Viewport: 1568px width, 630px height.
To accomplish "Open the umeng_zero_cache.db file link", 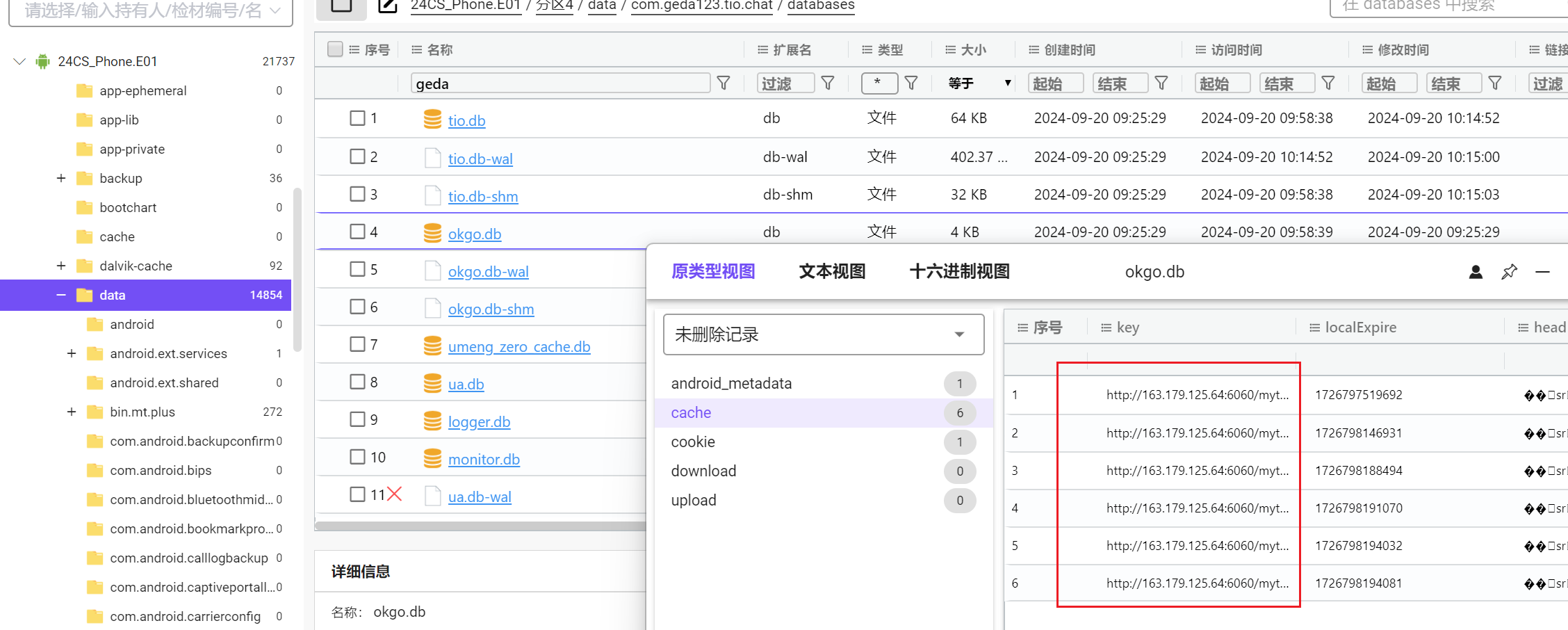I will coord(519,346).
